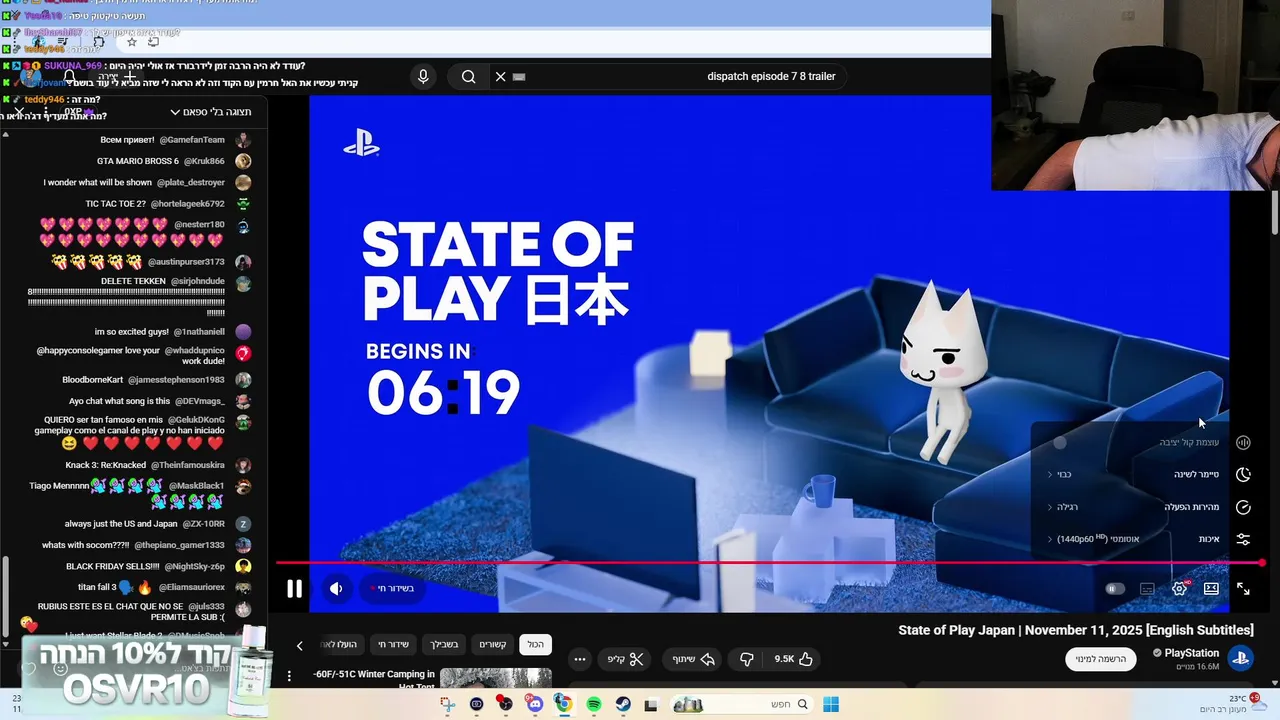
Task: Click the voice search microphone
Action: pyautogui.click(x=423, y=76)
